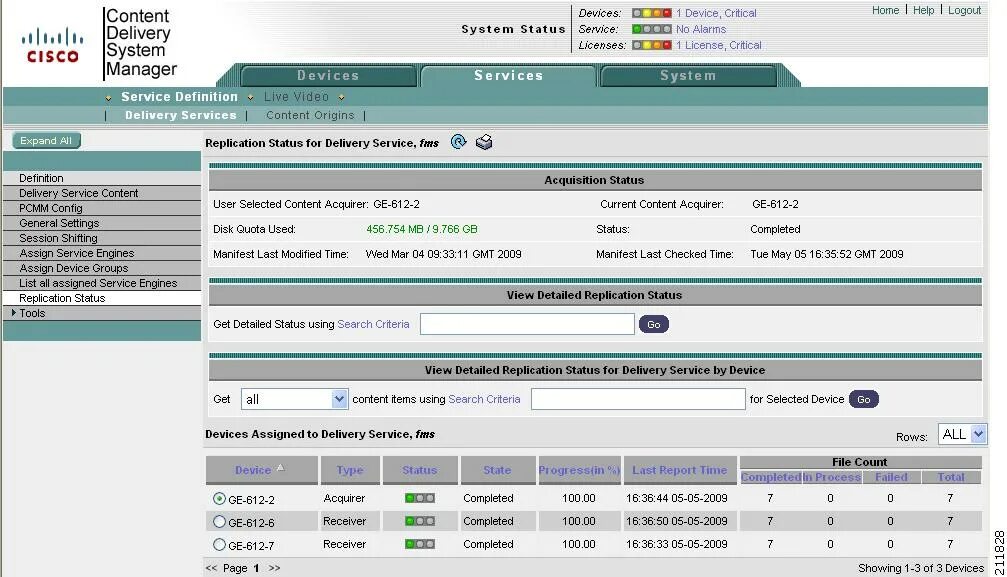Open the Live Video submenu
1007x577 pixels.
(x=296, y=97)
